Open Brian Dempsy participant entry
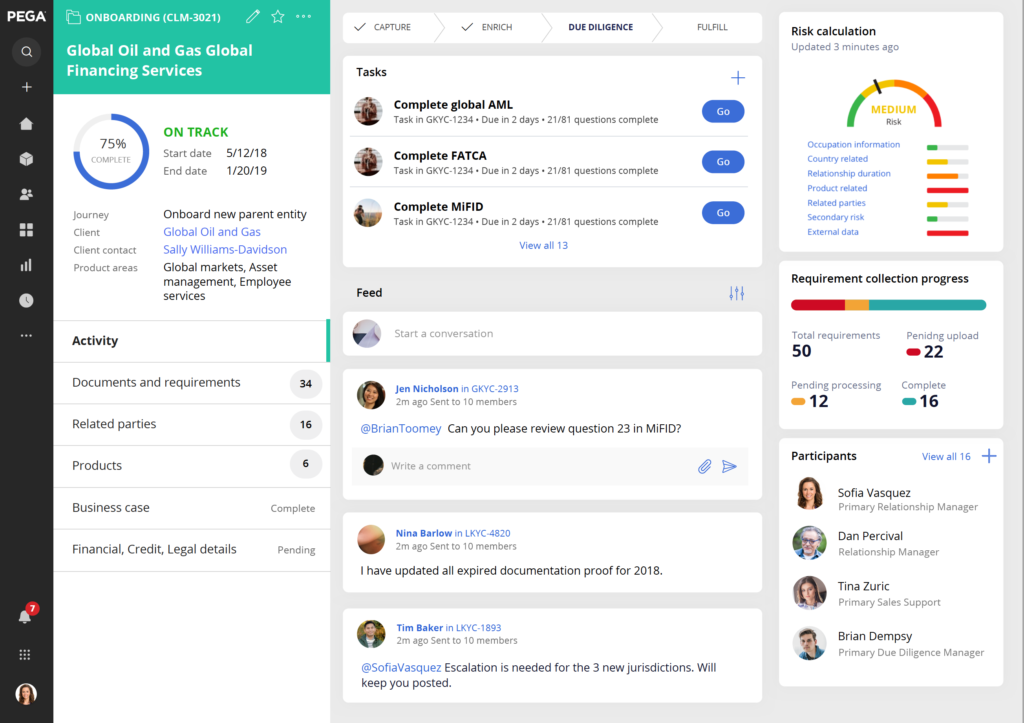Image resolution: width=1024 pixels, height=723 pixels. pos(890,644)
